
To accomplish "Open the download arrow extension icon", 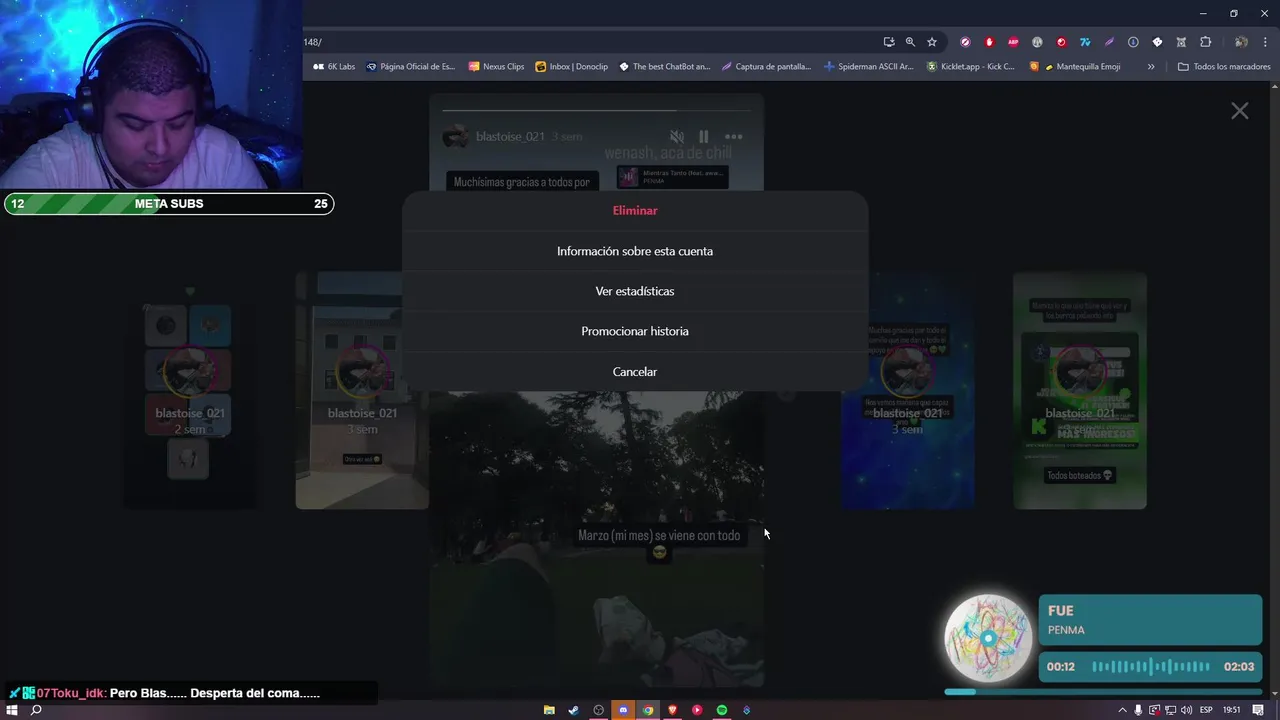I will [x=1133, y=42].
